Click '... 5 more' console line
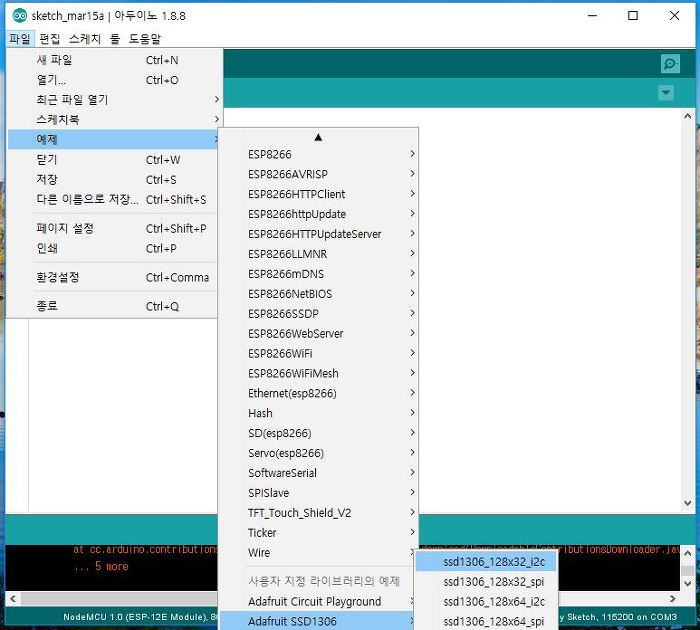This screenshot has height=630, width=700. (x=102, y=566)
